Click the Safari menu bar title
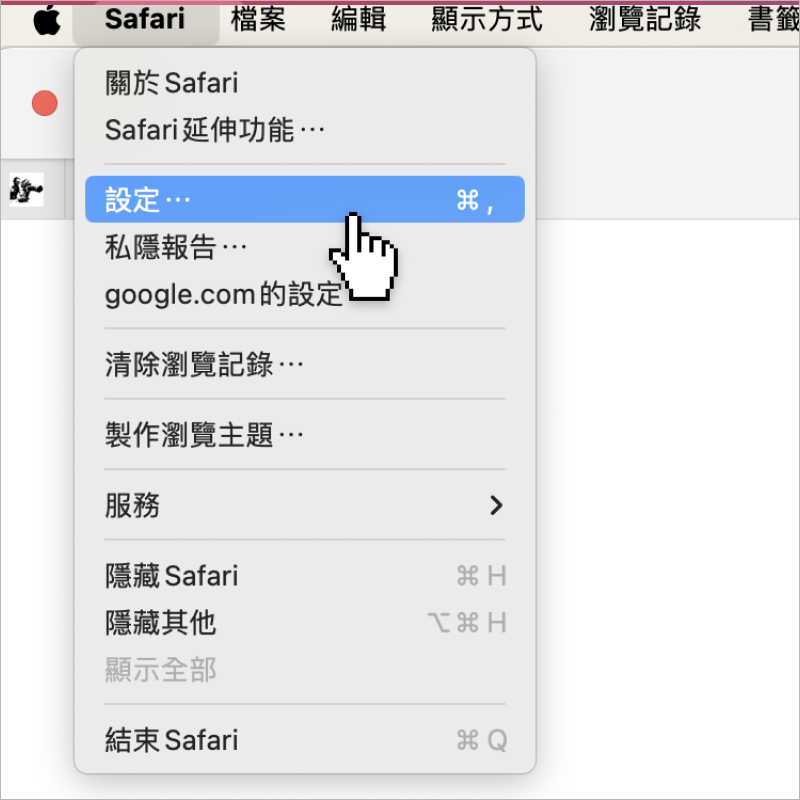The height and width of the screenshot is (800, 800). click(145, 20)
